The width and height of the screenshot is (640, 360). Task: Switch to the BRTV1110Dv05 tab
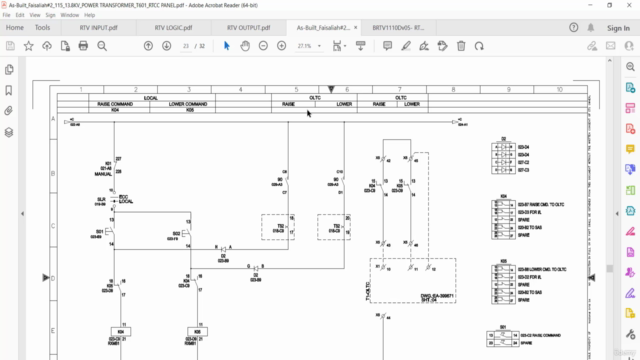398,28
